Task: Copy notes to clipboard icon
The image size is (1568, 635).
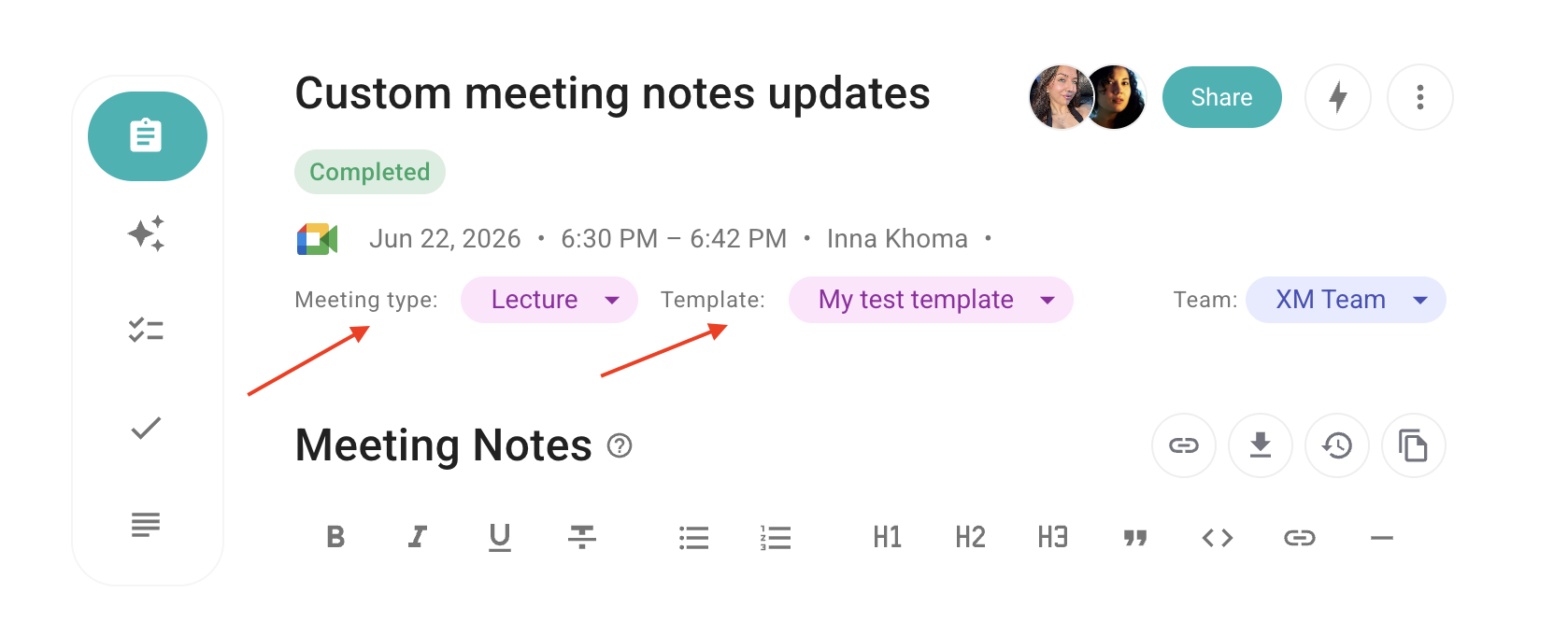Action: coord(1414,445)
